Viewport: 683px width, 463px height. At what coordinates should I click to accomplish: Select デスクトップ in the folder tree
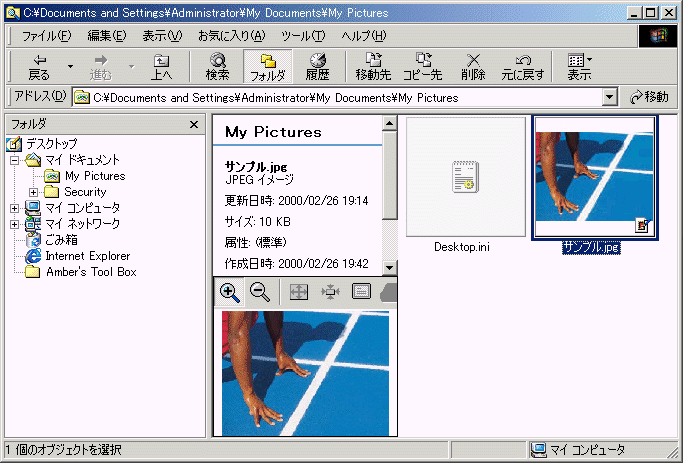click(x=51, y=143)
